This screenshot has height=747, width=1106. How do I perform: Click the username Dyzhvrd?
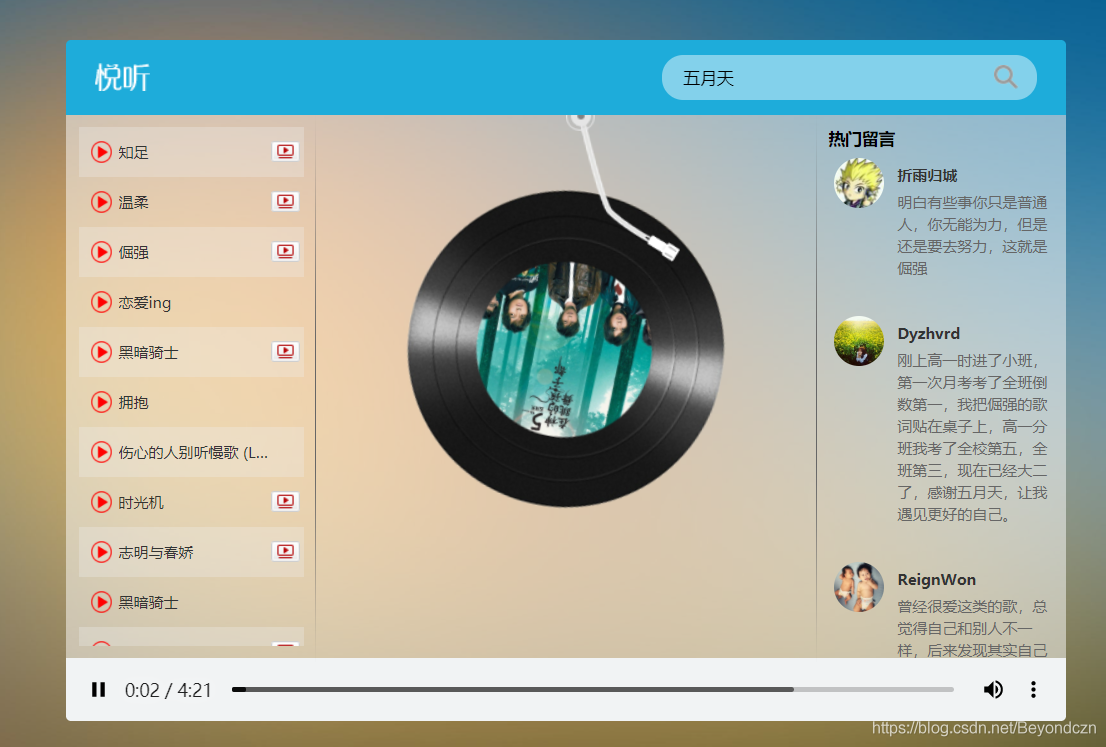[x=928, y=334]
